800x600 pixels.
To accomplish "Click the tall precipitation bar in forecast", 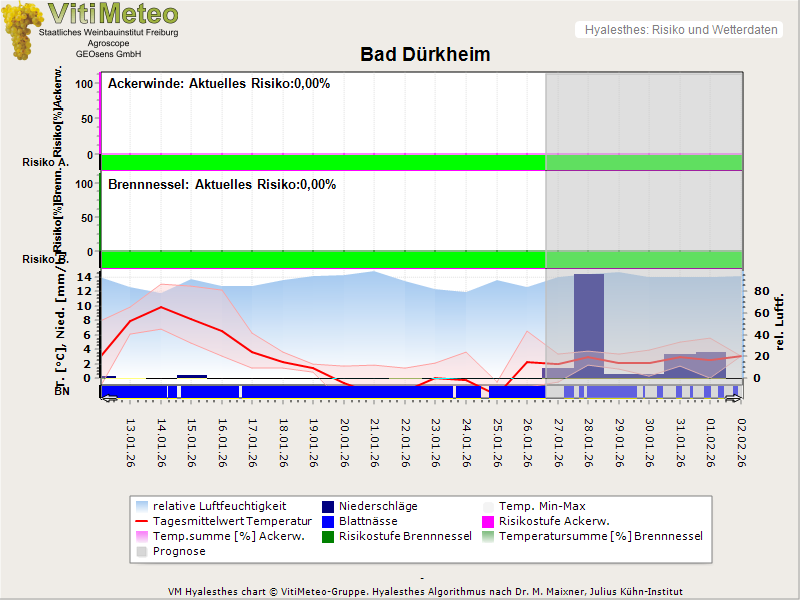I will tap(588, 325).
